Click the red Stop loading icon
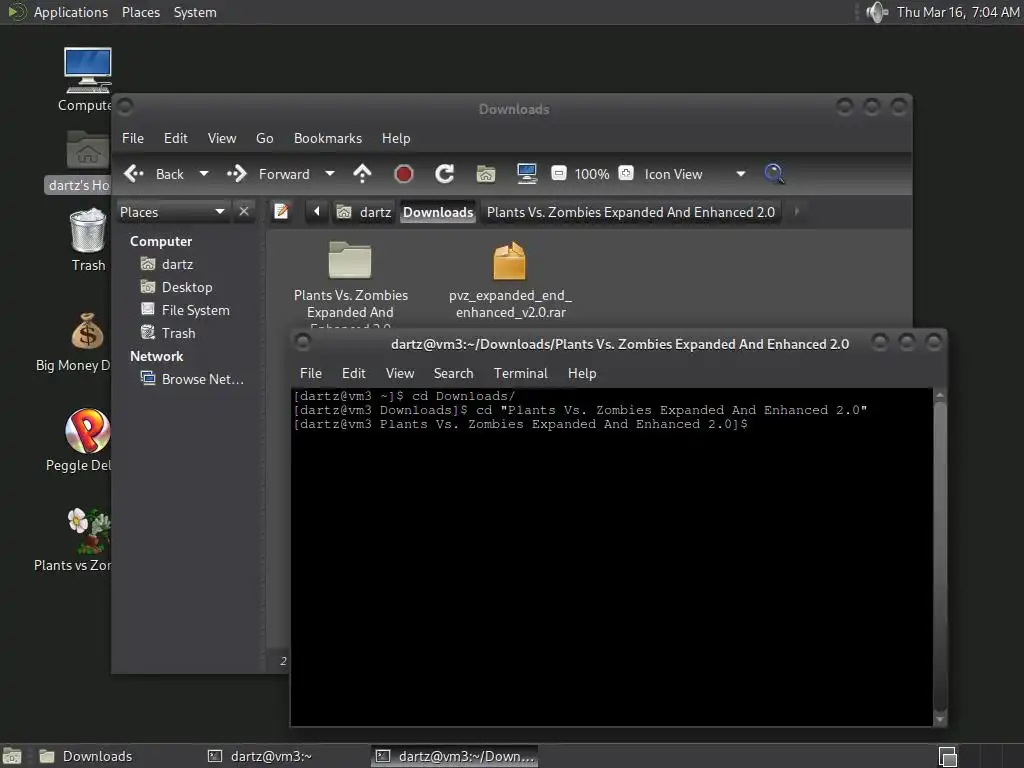This screenshot has width=1024, height=768. point(404,174)
